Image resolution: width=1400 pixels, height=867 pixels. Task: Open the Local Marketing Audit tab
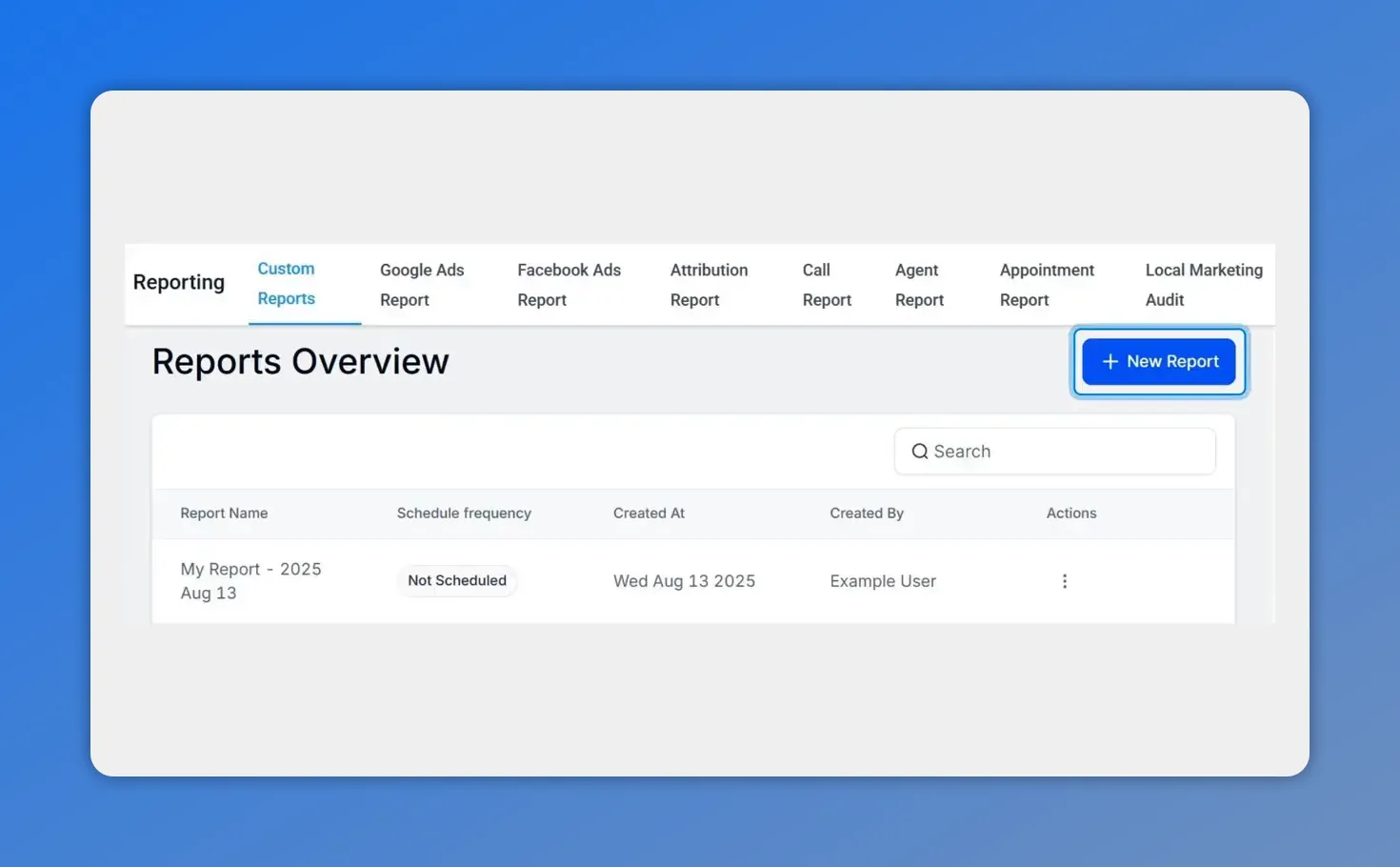(1203, 284)
